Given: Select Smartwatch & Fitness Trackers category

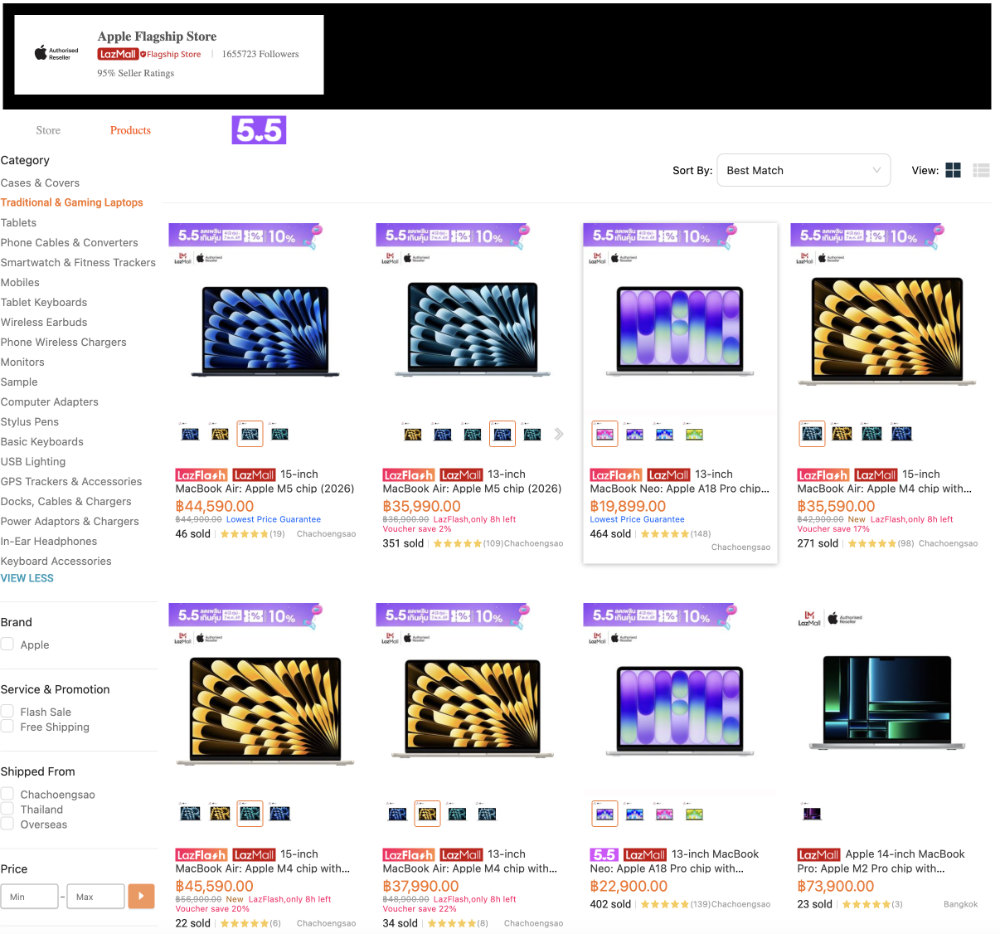Looking at the screenshot, I should pos(78,263).
